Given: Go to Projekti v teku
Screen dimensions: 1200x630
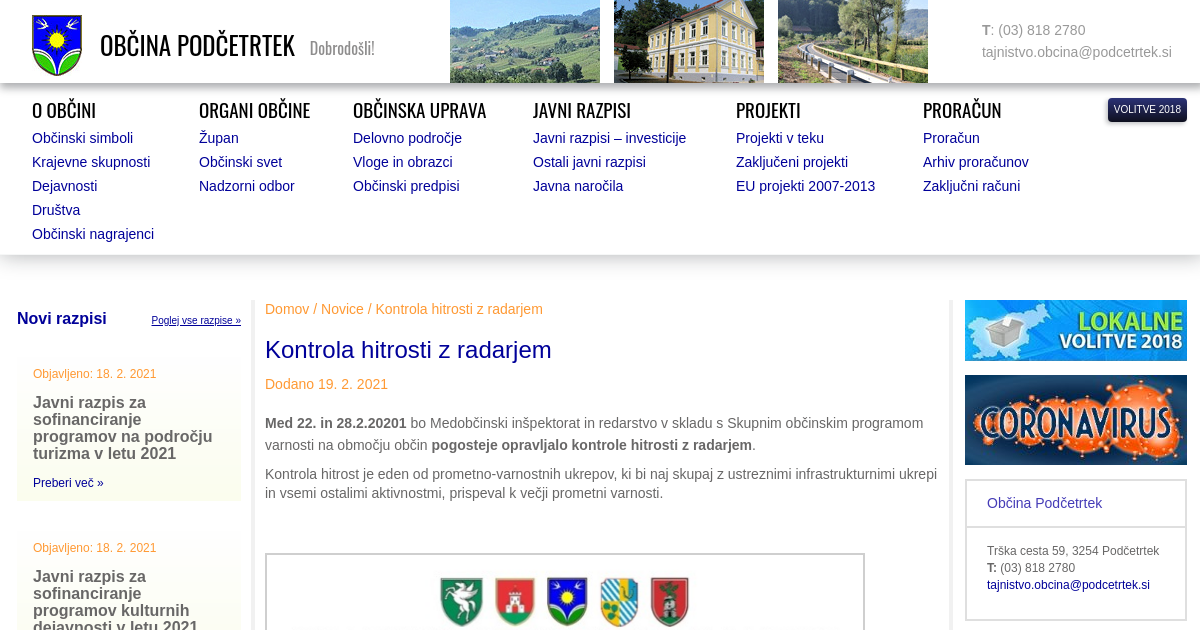Looking at the screenshot, I should 779,138.
